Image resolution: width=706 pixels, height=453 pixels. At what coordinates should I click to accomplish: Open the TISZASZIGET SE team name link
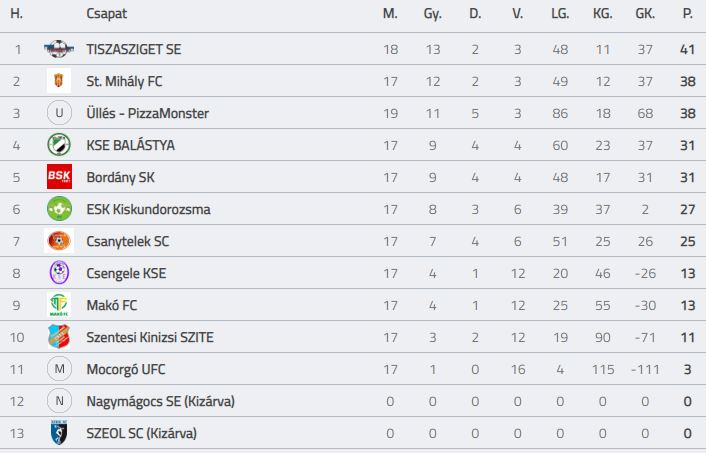(x=134, y=49)
